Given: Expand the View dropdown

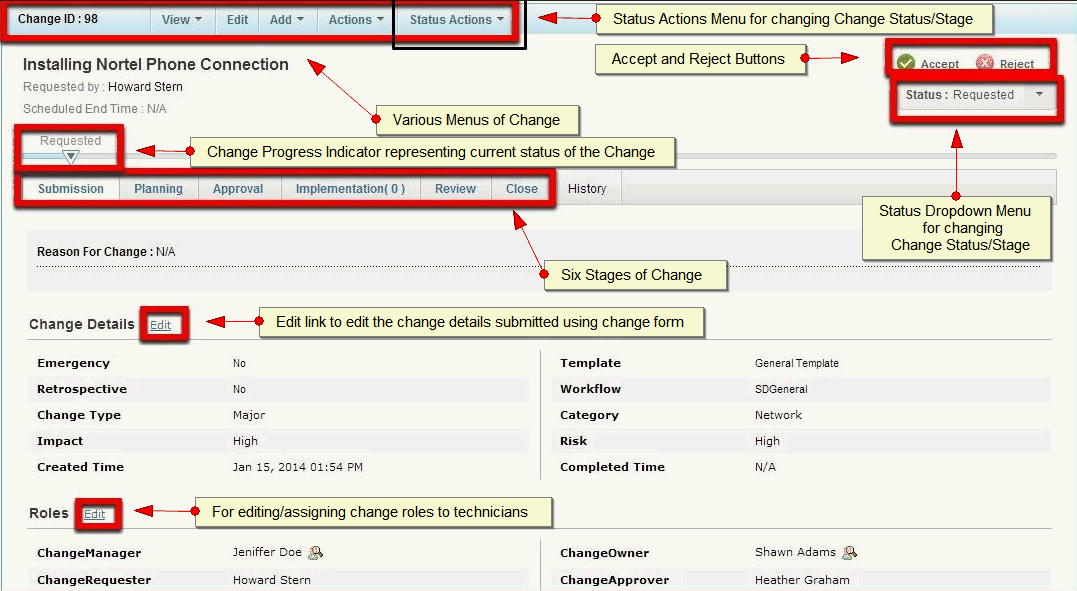Looking at the screenshot, I should click(x=181, y=18).
